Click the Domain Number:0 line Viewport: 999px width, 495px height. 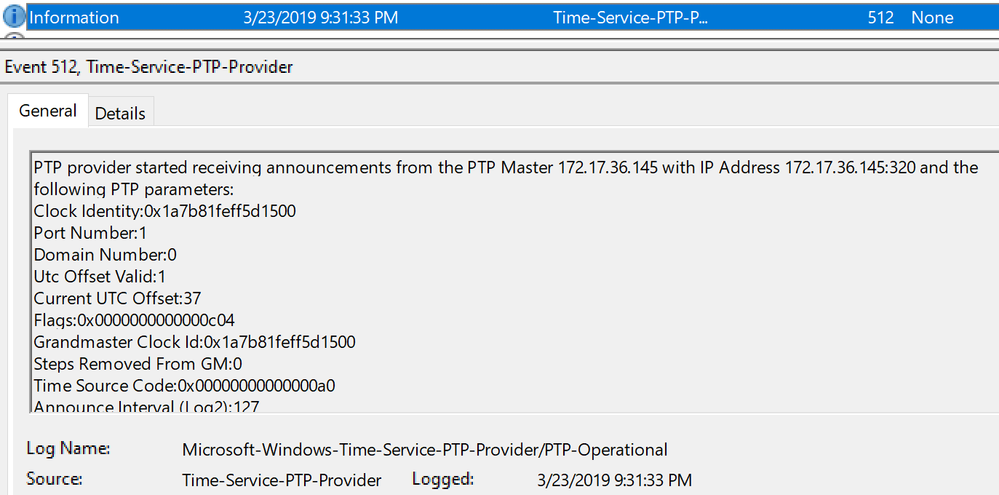[x=105, y=255]
